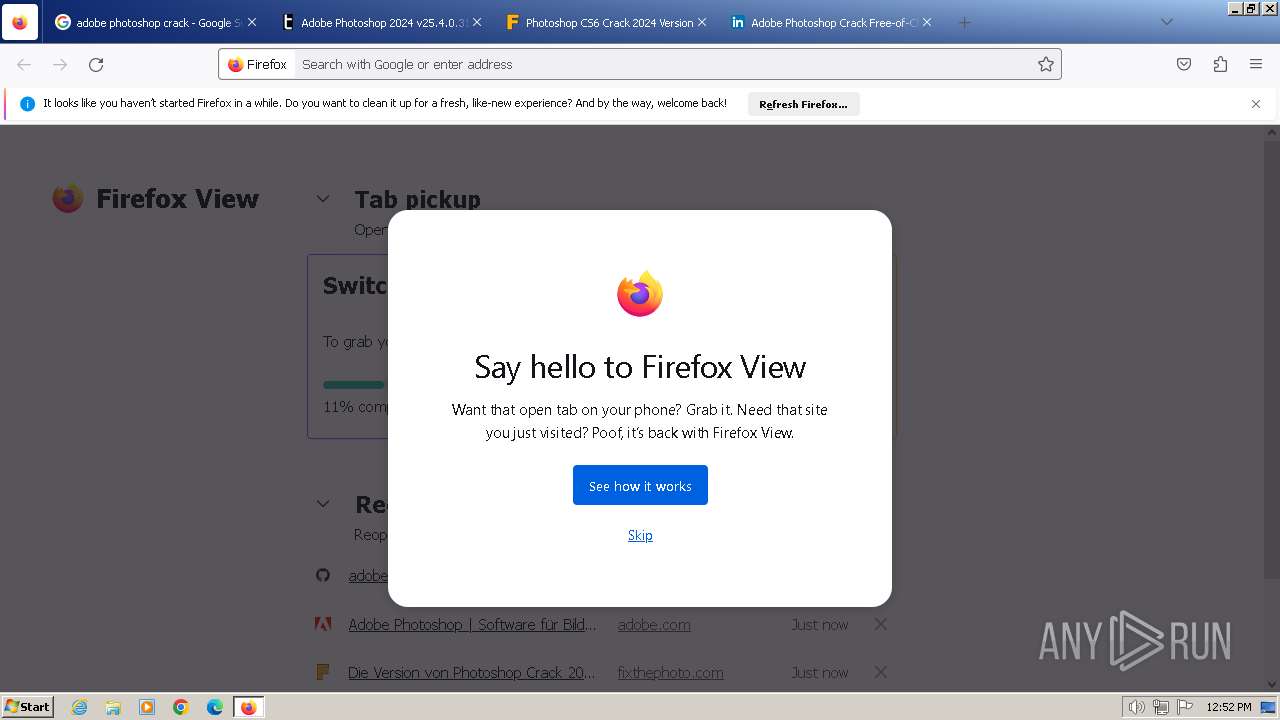
Task: Go forward one page
Action: [x=60, y=64]
